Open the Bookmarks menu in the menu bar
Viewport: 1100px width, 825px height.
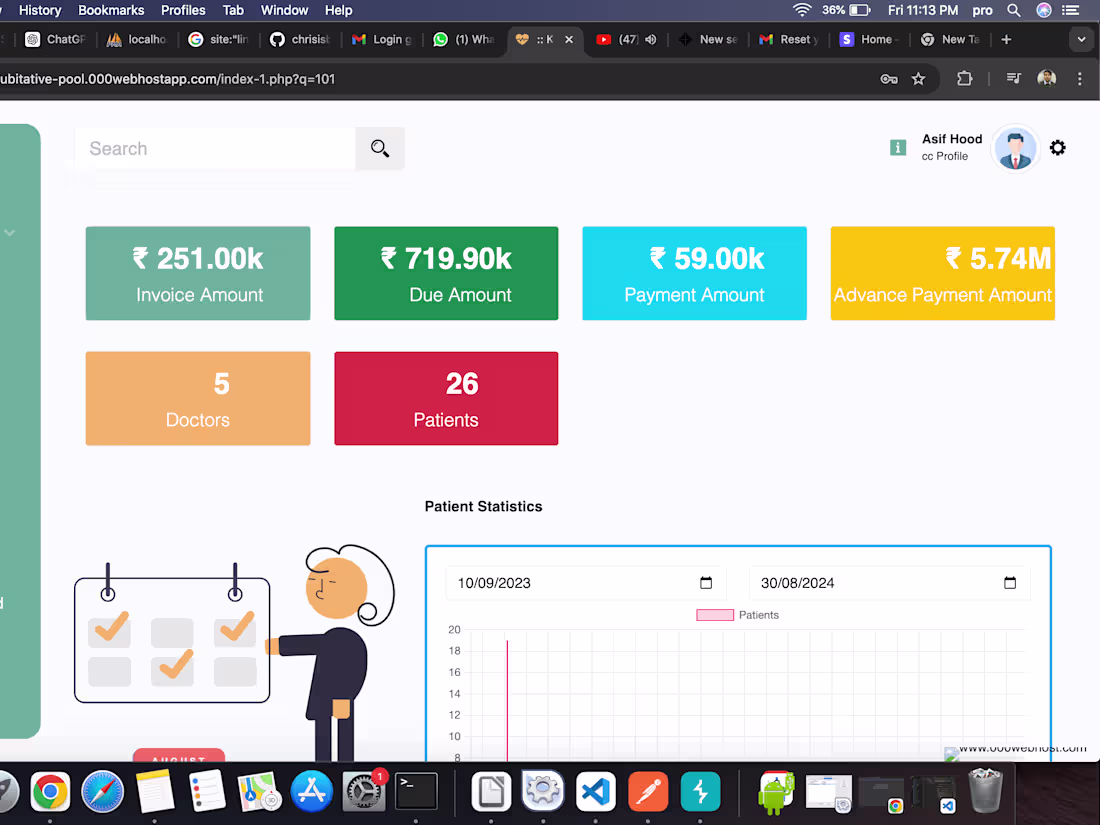111,10
